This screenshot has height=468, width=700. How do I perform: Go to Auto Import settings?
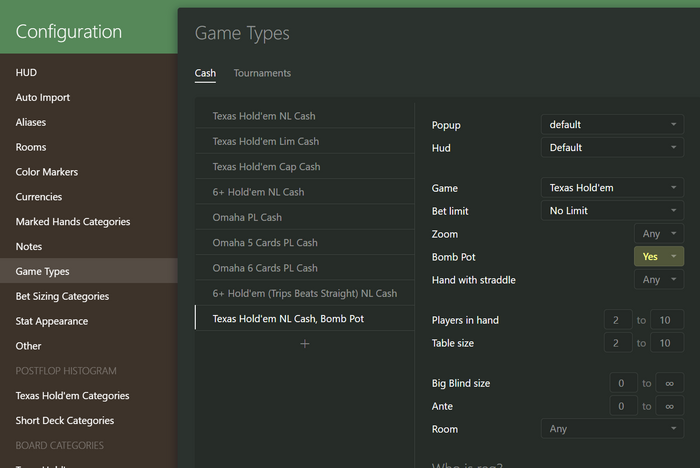pos(43,98)
